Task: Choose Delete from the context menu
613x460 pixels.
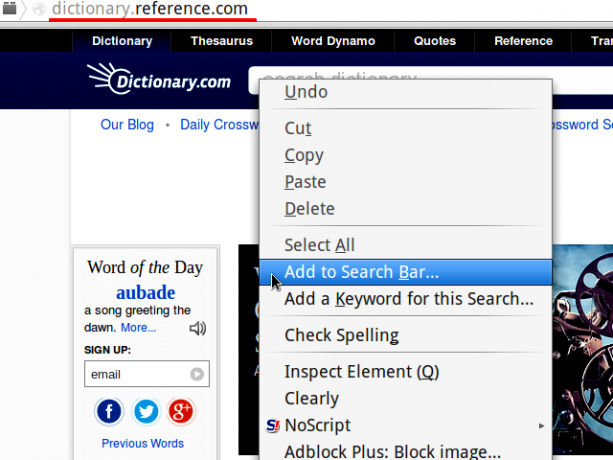Action: click(x=406, y=209)
